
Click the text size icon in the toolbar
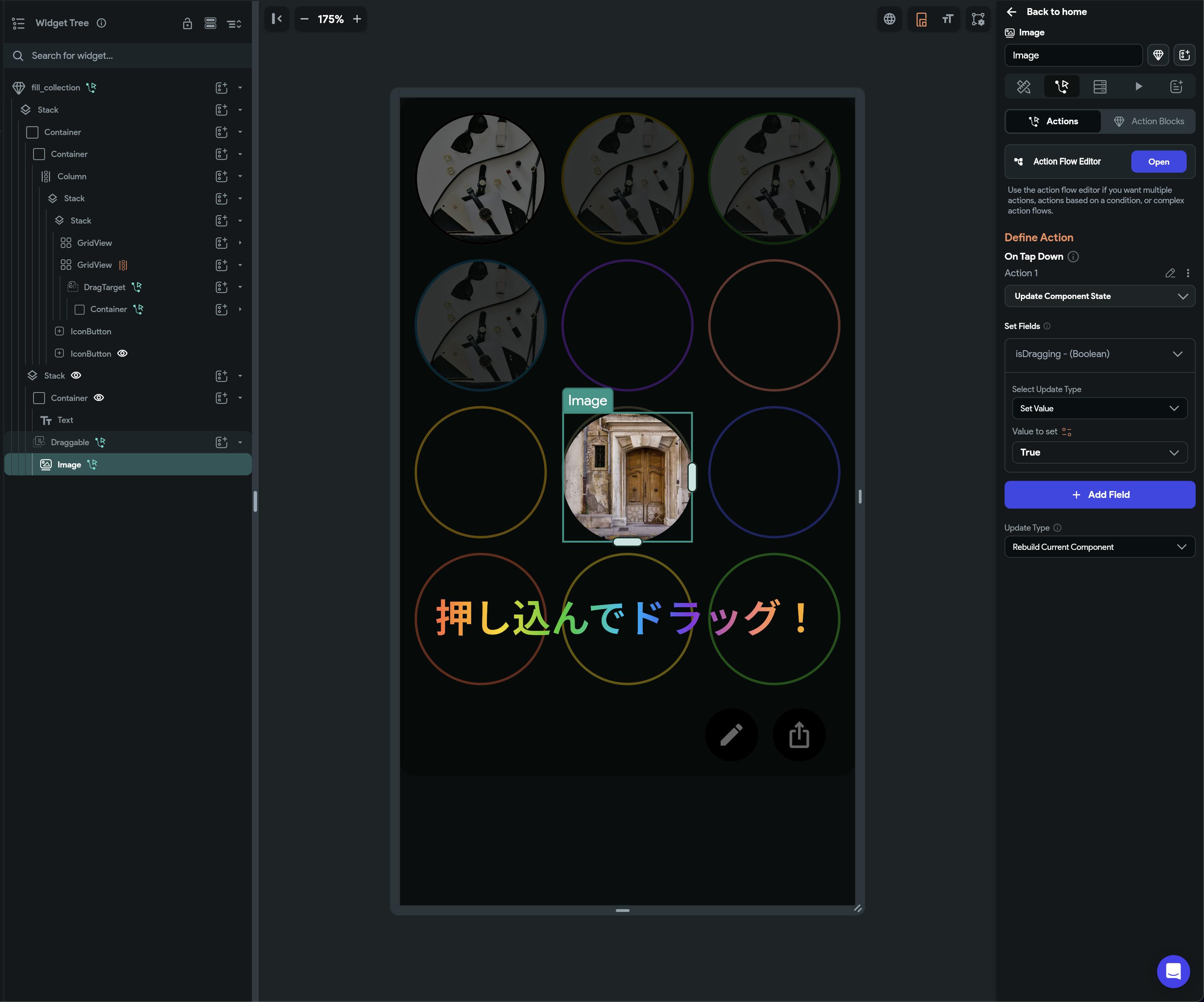pyautogui.click(x=948, y=19)
